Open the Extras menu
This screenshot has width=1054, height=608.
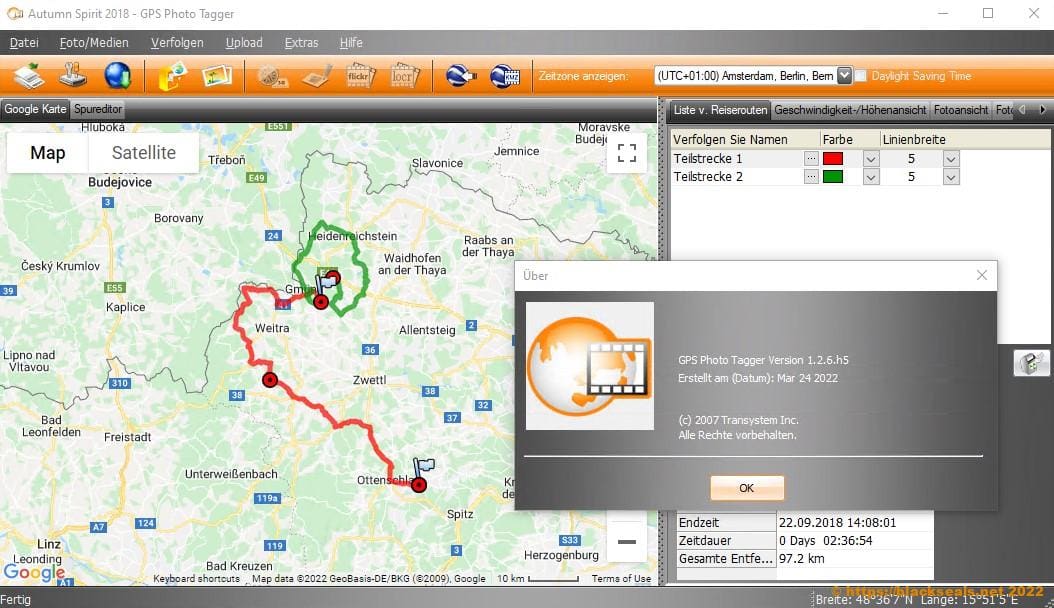(x=301, y=43)
